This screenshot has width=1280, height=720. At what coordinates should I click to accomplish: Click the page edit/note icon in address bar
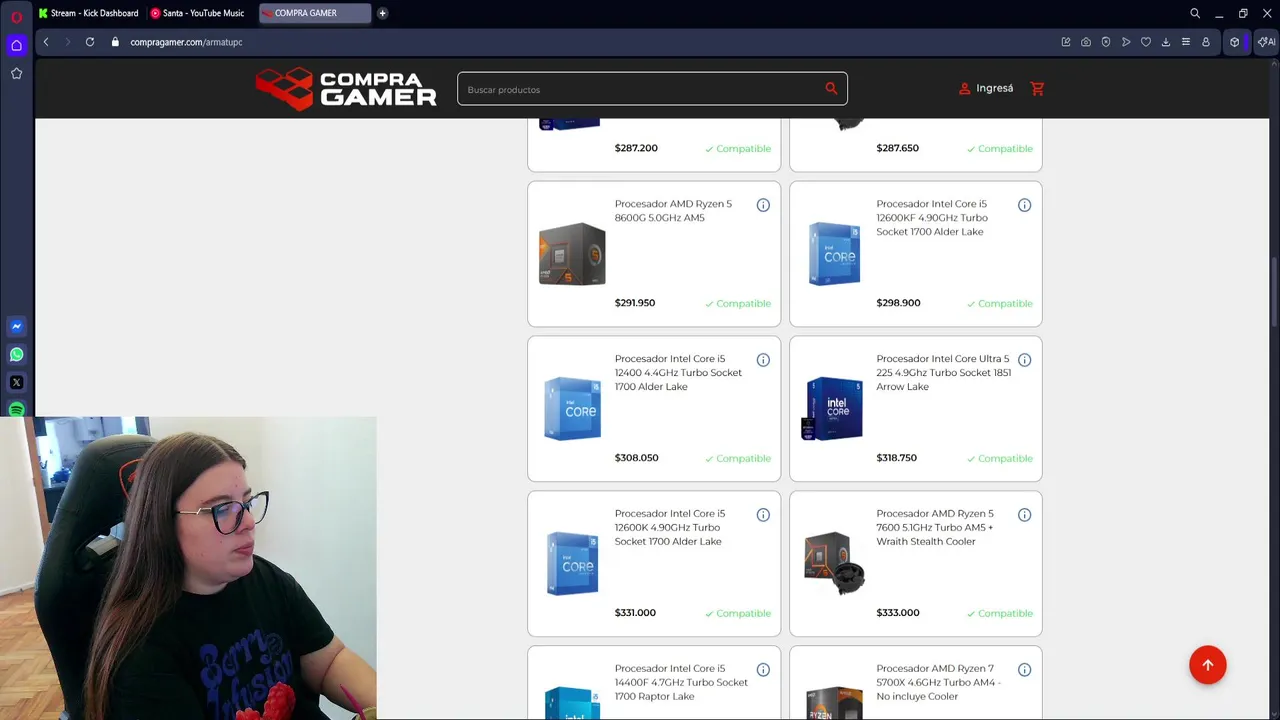[1066, 42]
